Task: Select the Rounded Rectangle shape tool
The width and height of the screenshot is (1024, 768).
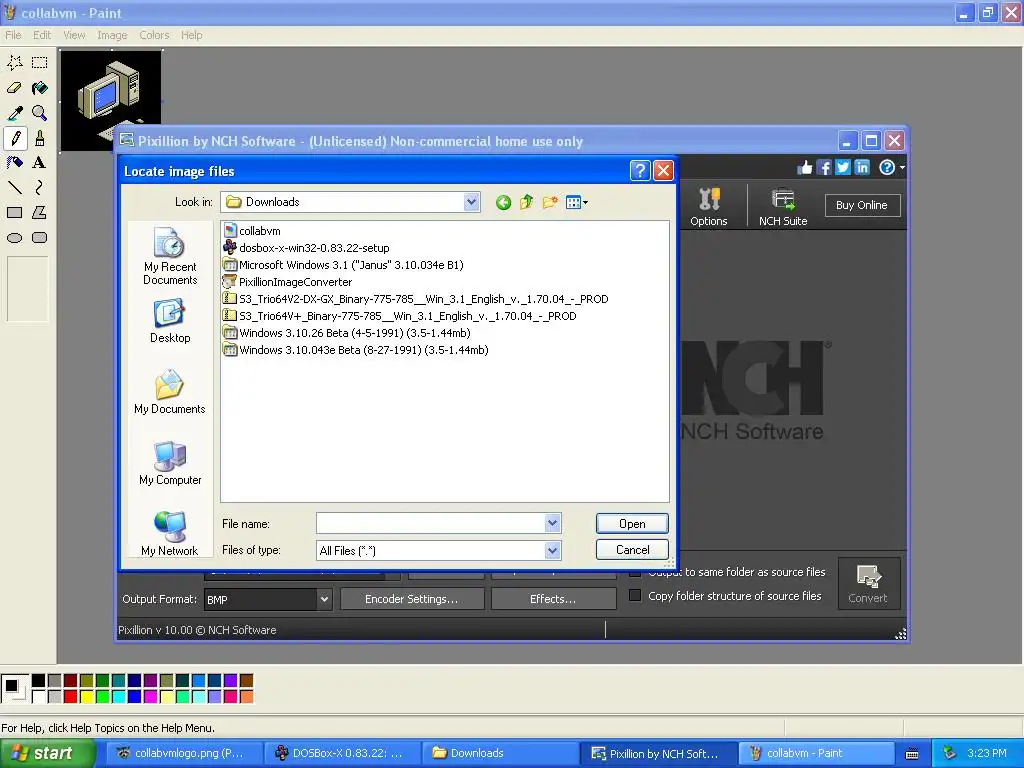Action: (40, 238)
